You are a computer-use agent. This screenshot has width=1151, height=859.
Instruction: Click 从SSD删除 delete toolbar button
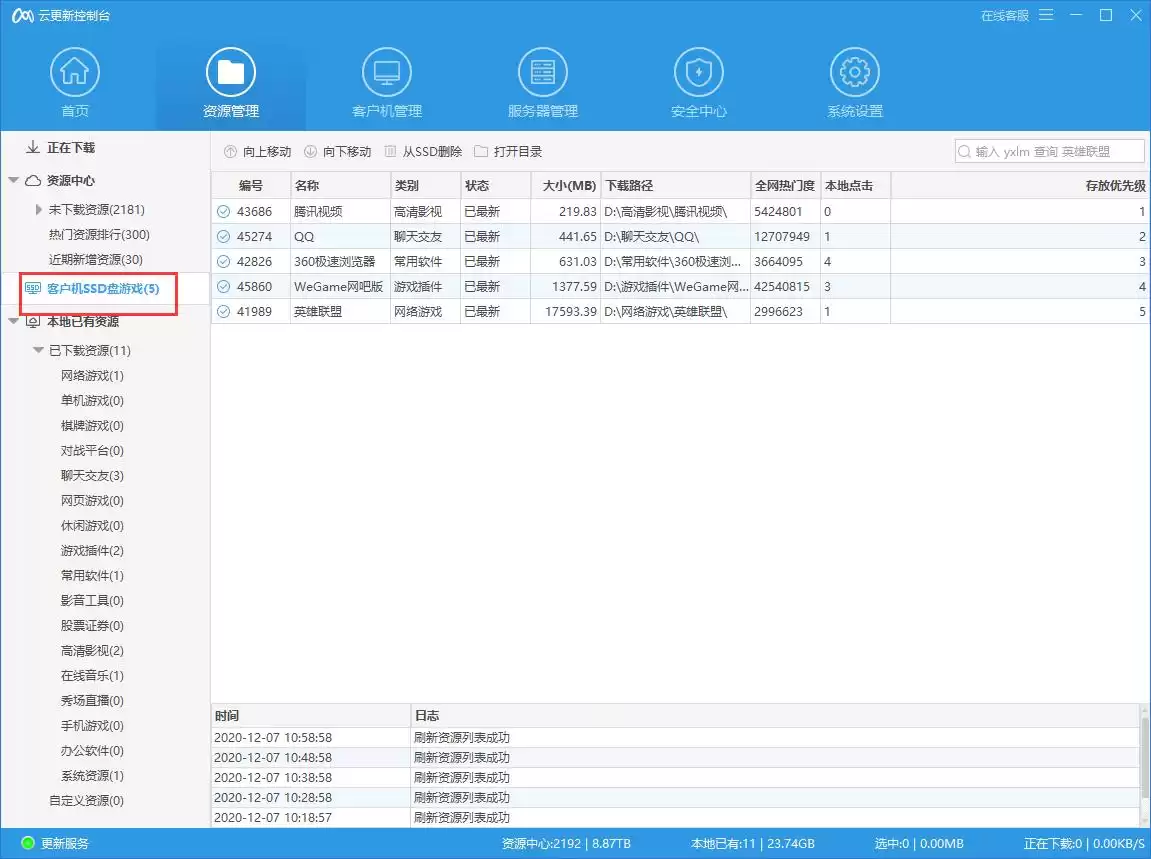[x=423, y=152]
